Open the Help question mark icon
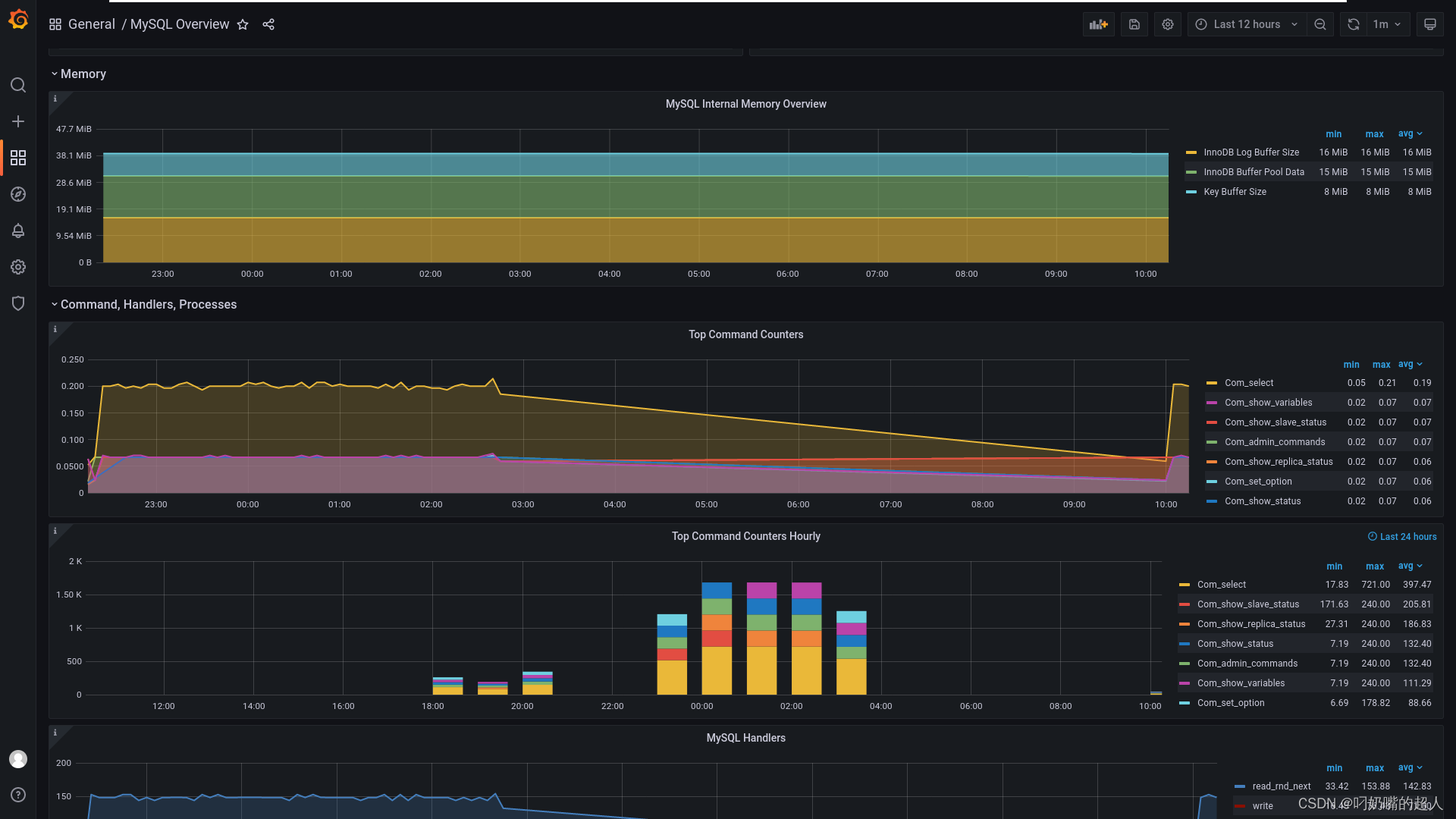 point(18,795)
